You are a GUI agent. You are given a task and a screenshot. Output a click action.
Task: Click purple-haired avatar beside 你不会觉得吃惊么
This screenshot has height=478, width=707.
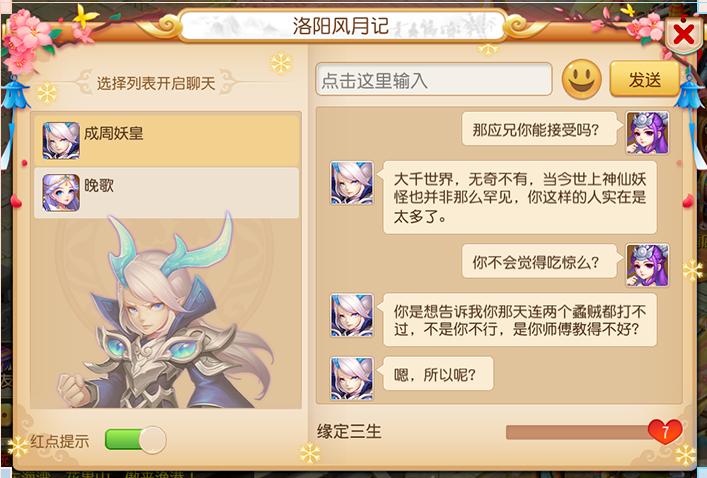(x=647, y=266)
